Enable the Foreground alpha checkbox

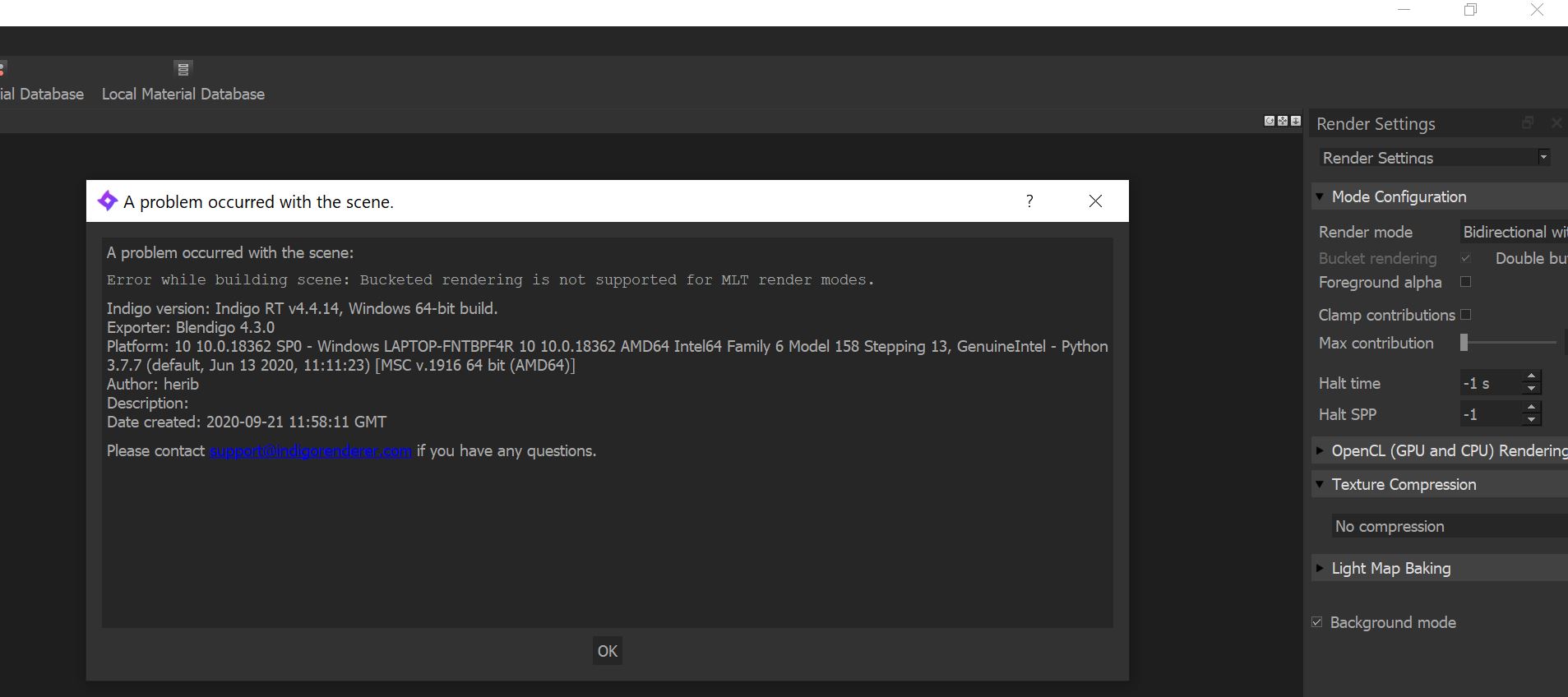tap(1465, 282)
